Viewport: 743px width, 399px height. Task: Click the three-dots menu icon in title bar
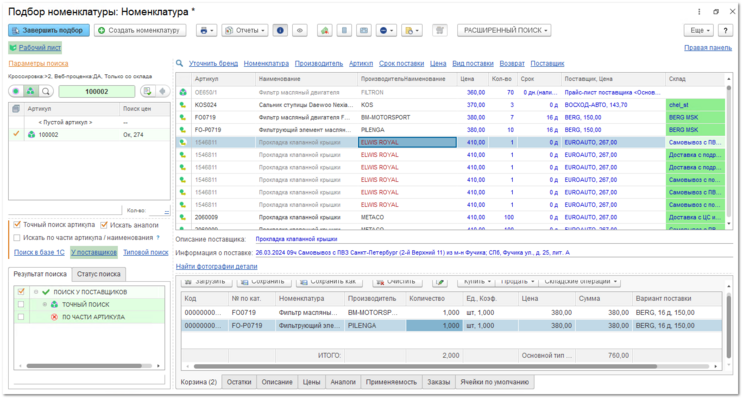699,12
